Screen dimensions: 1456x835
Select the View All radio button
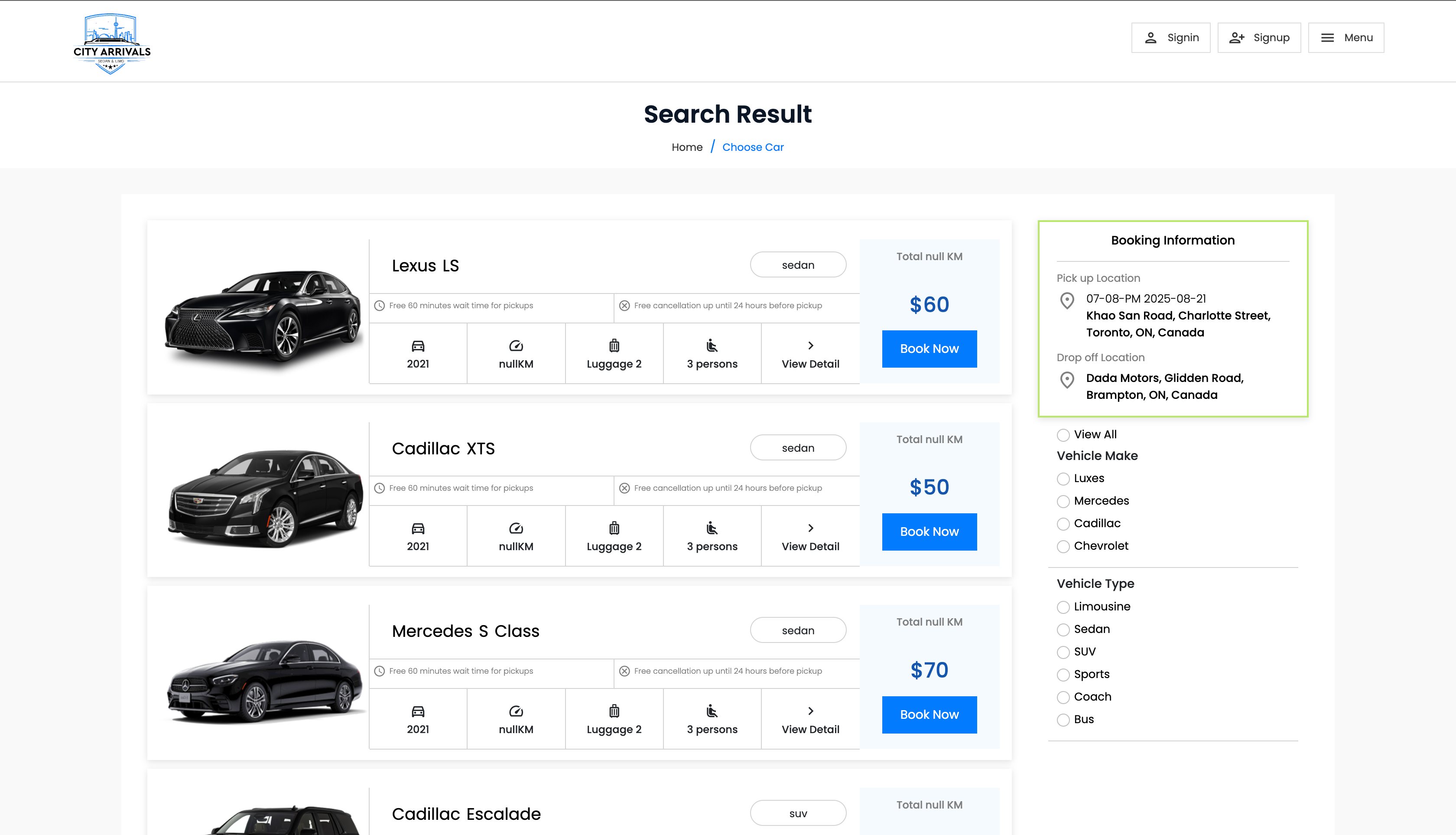click(x=1063, y=435)
